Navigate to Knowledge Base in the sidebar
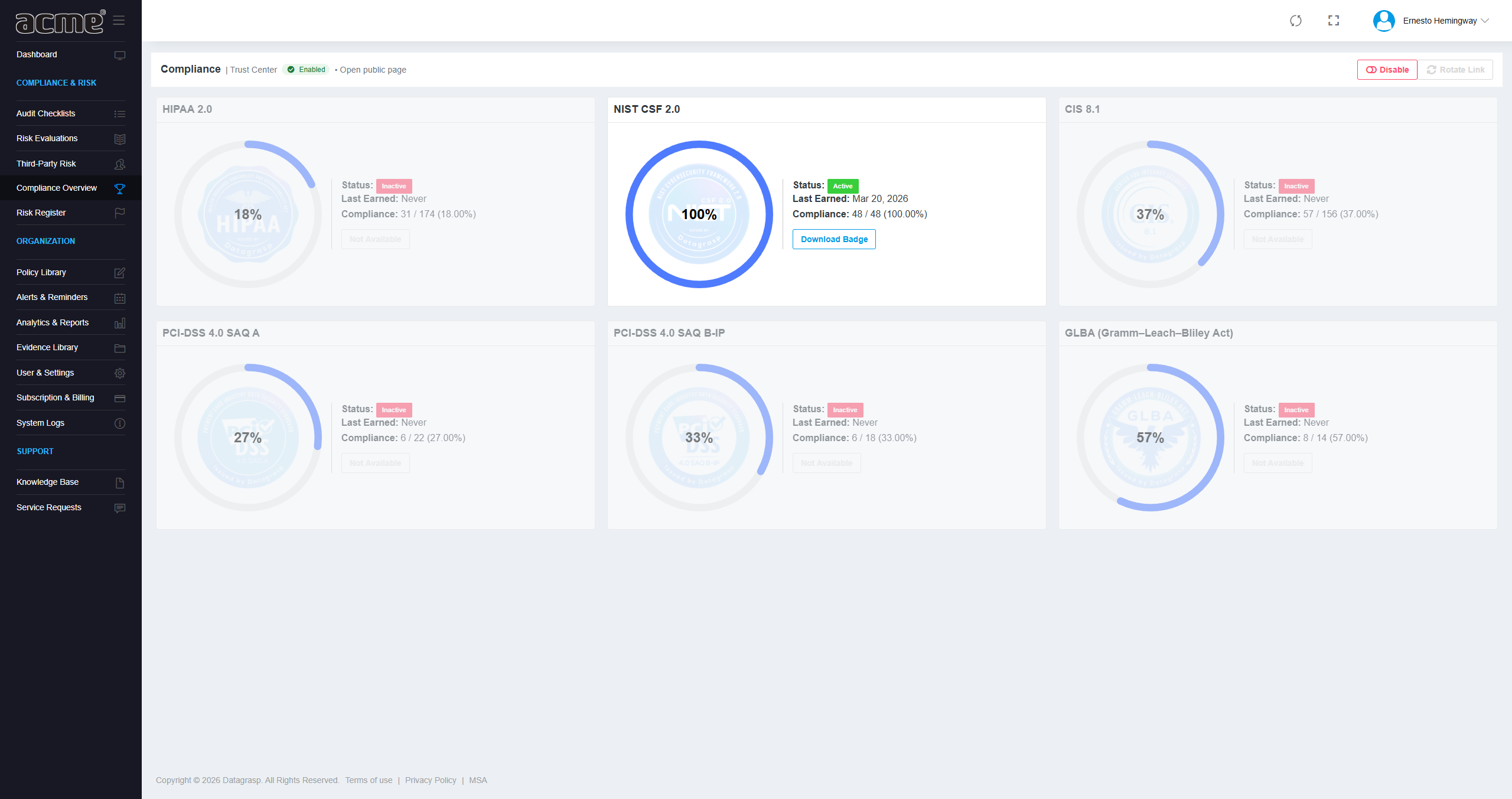Screen dimensions: 1512x799 click(48, 482)
